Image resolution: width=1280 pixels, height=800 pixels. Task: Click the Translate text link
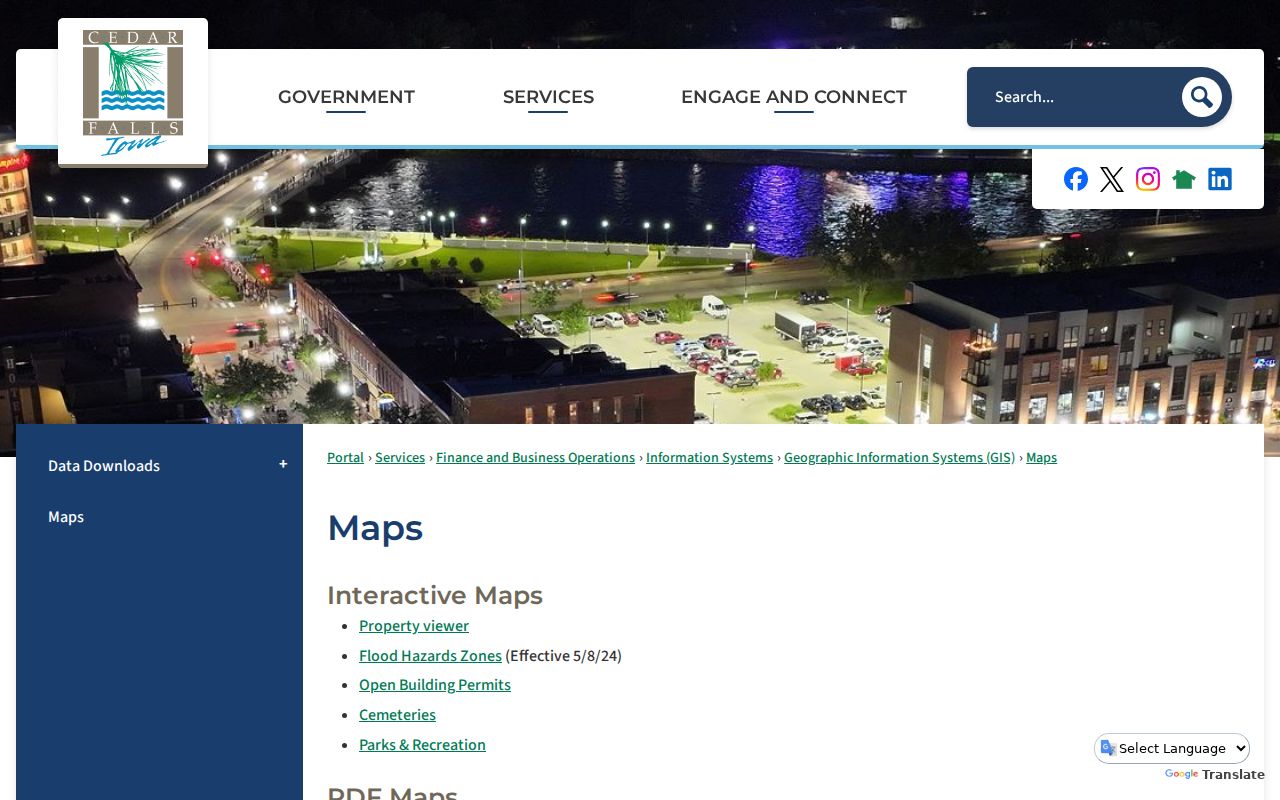coord(1233,775)
